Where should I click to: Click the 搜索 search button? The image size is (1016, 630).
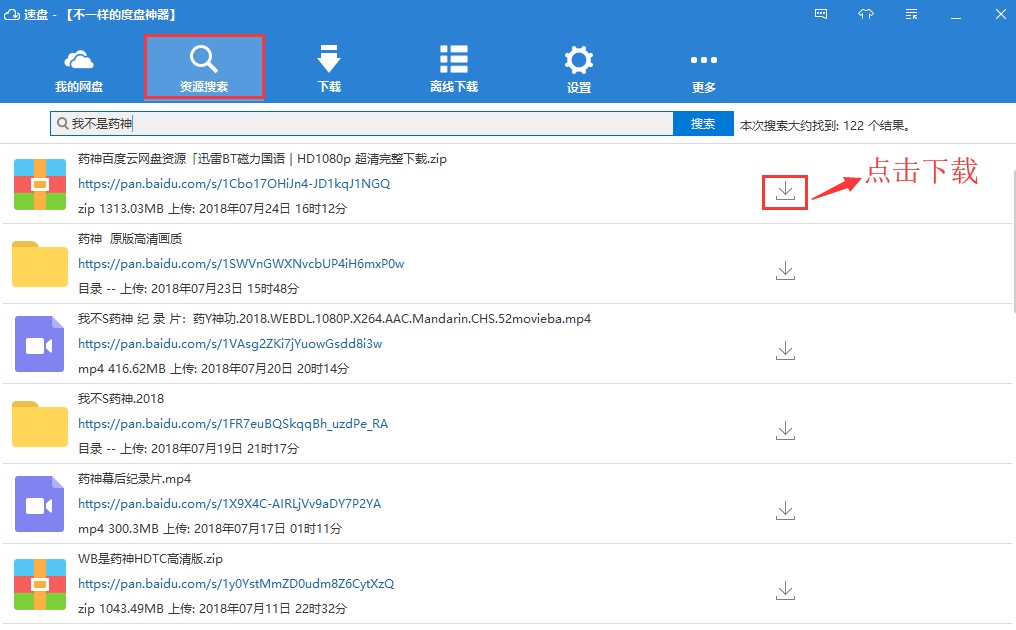[x=703, y=123]
